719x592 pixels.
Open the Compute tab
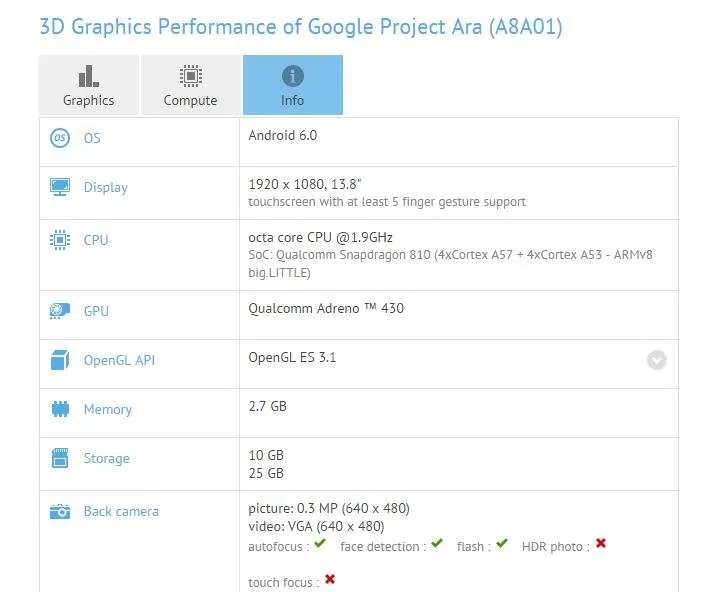[191, 85]
